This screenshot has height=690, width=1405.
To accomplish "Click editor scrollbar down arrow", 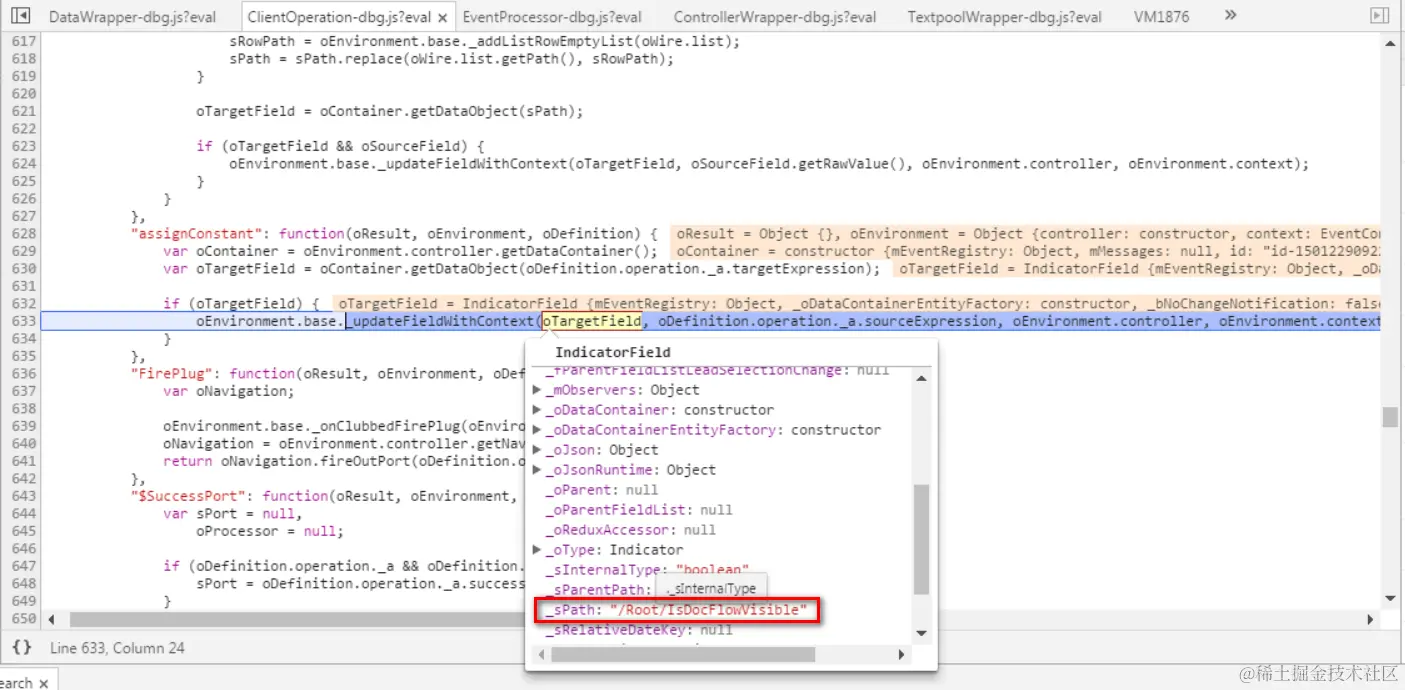I will point(1390,598).
